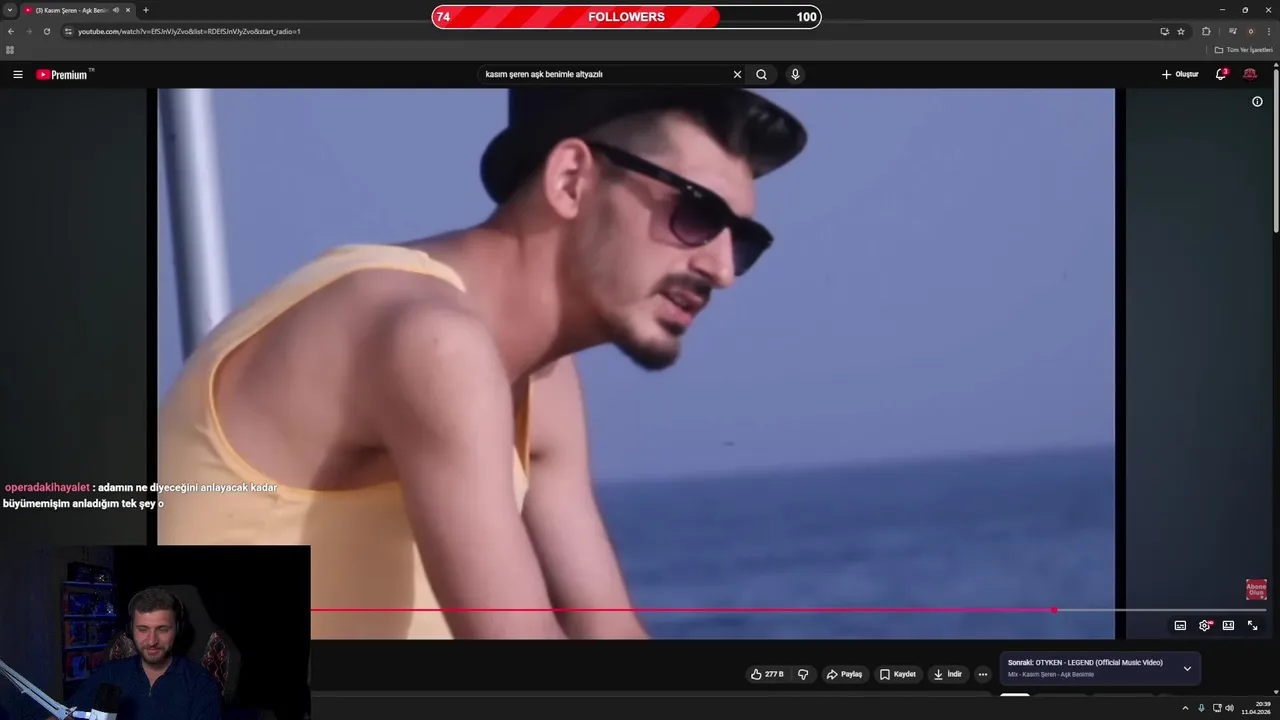
Task: Click the search magnifier button
Action: pyautogui.click(x=762, y=74)
